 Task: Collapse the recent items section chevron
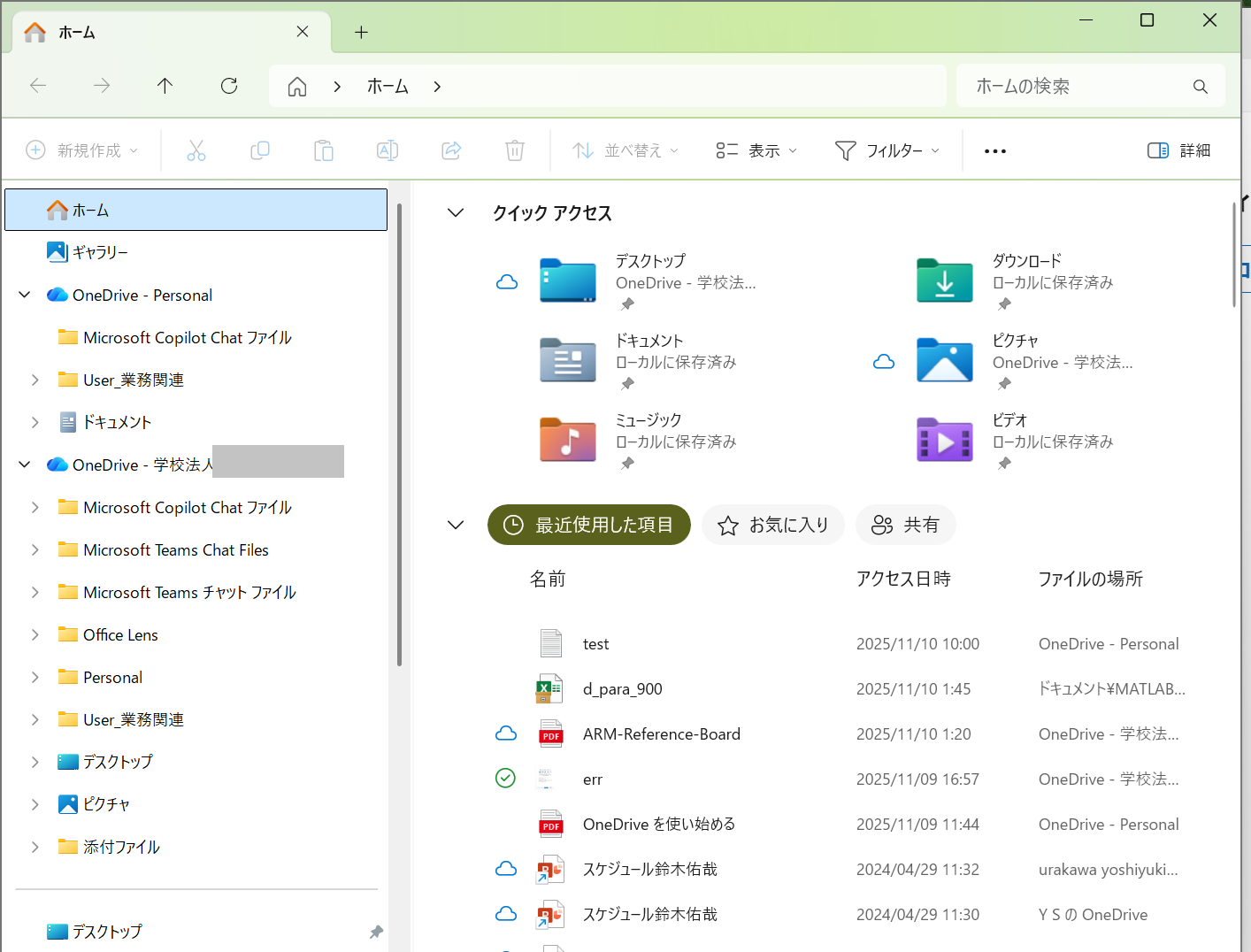[x=456, y=525]
